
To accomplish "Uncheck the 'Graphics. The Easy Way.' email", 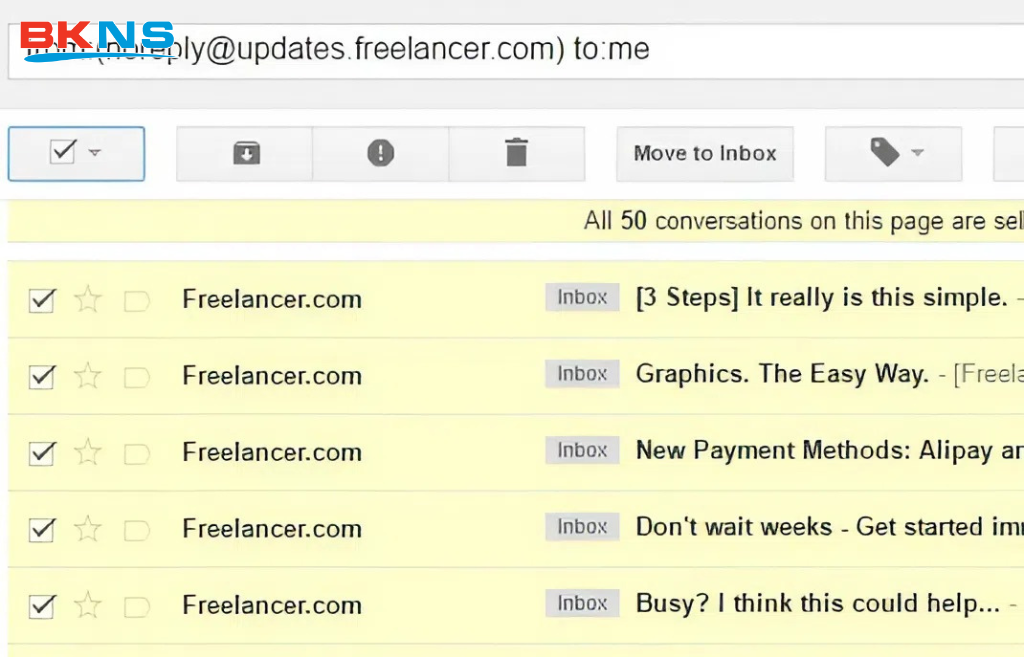I will click(x=41, y=376).
